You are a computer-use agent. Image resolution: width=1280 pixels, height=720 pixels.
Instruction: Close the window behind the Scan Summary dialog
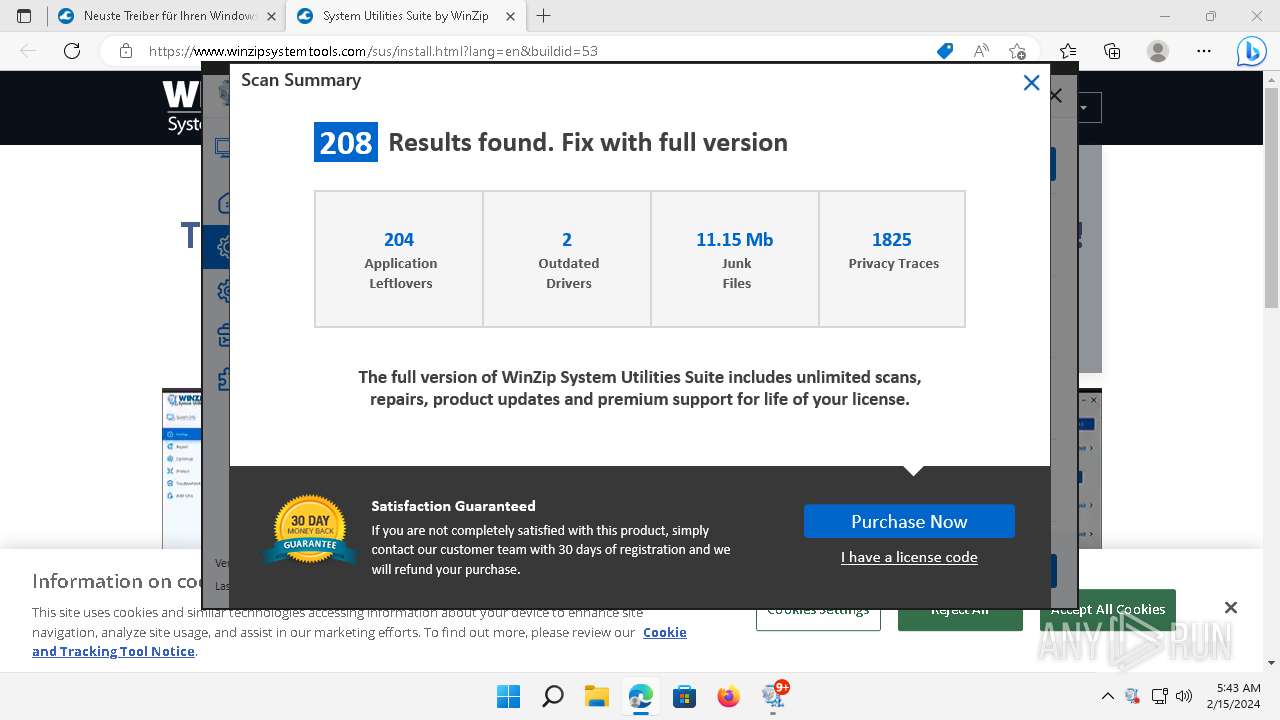(1055, 96)
